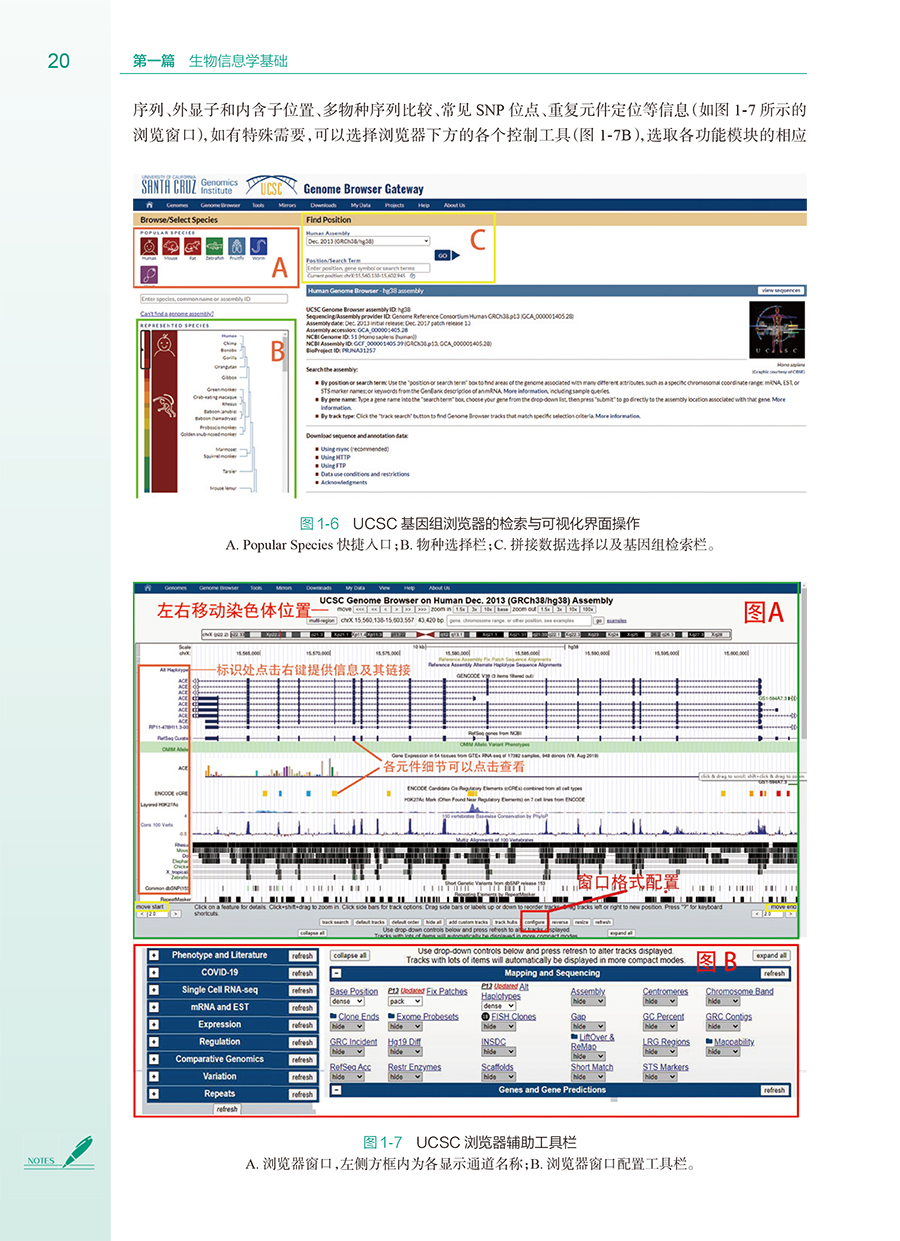This screenshot has height=1241, width=900.
Task: Expand the Regulation track group
Action: coord(154,1042)
